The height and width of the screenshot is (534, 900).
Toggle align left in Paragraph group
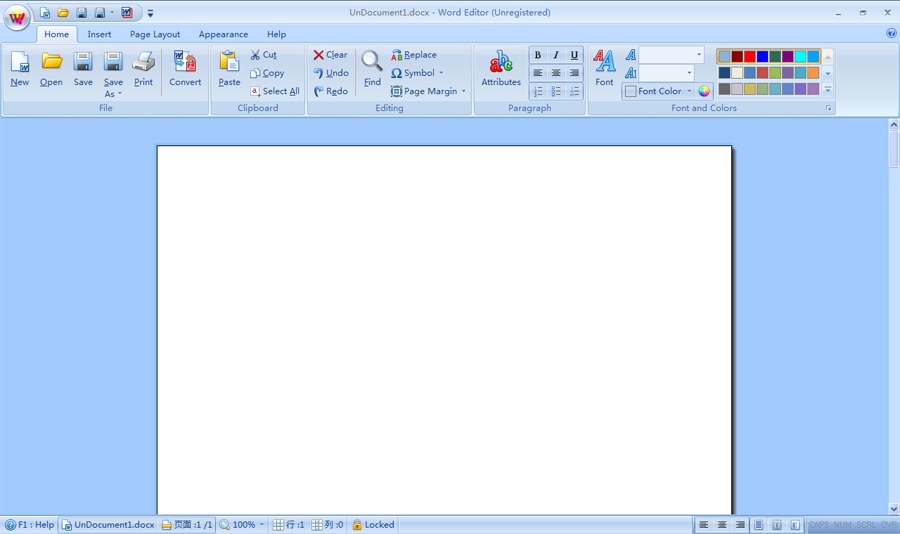tap(538, 73)
